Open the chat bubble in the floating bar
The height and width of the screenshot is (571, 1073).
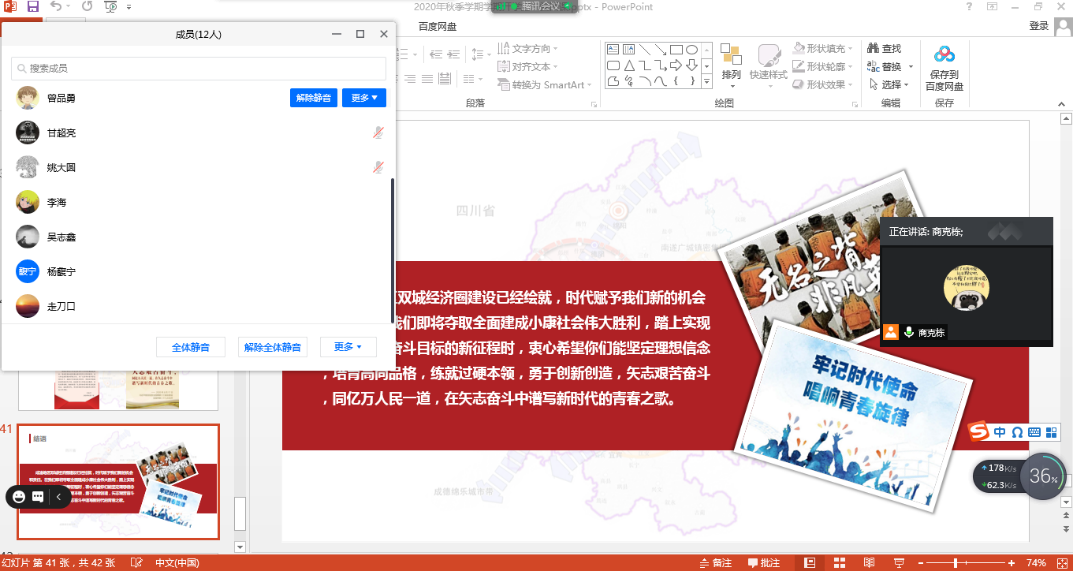[x=38, y=497]
